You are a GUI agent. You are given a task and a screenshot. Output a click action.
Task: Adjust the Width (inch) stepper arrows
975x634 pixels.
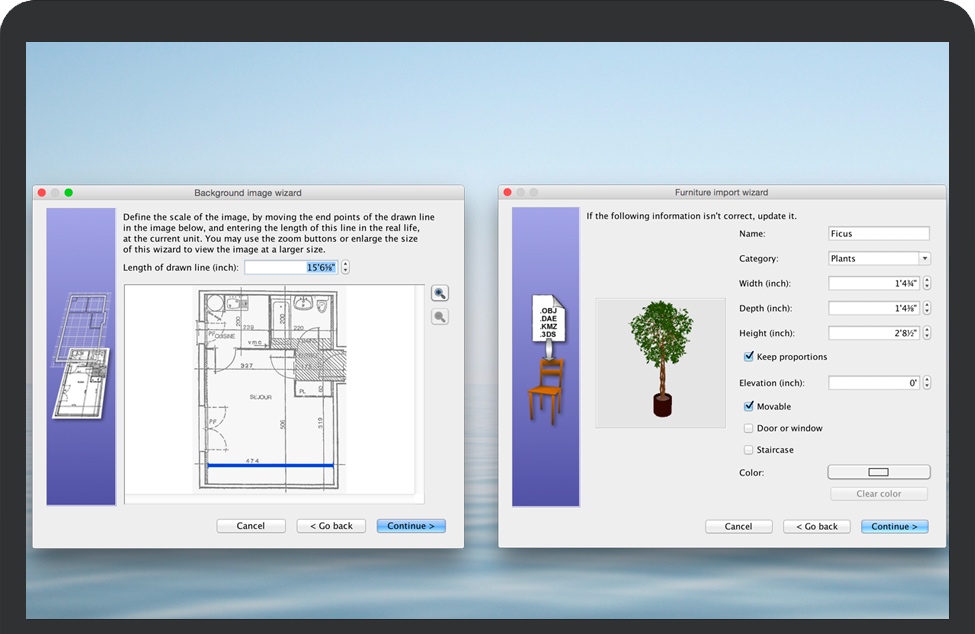click(926, 283)
